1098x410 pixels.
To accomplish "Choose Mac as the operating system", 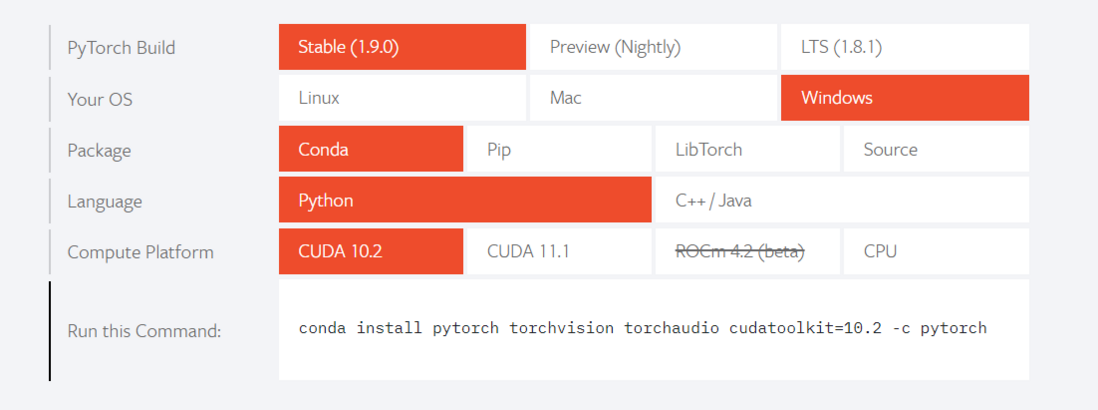I will [653, 98].
